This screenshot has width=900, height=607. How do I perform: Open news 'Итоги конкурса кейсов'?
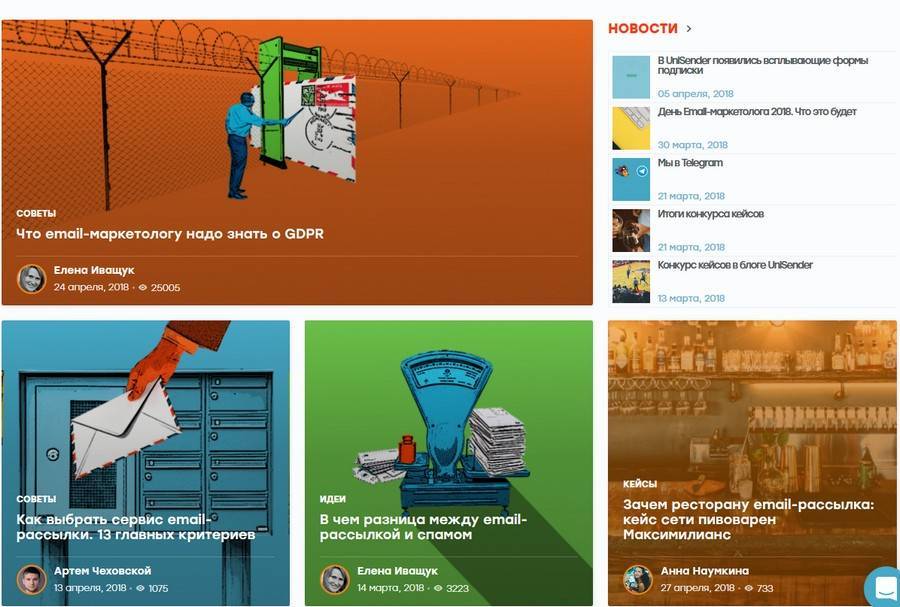[711, 214]
